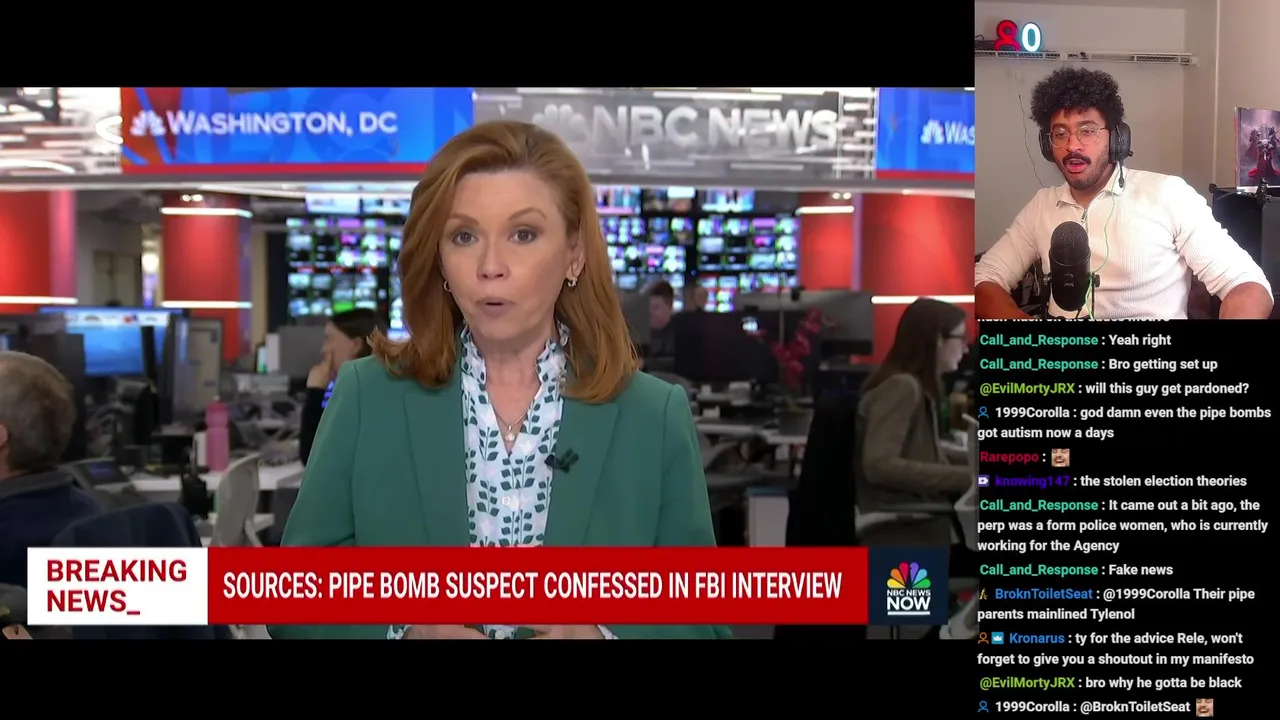Click 'bro why he gotta be black' text
This screenshot has height=720, width=1280.
pos(1164,683)
